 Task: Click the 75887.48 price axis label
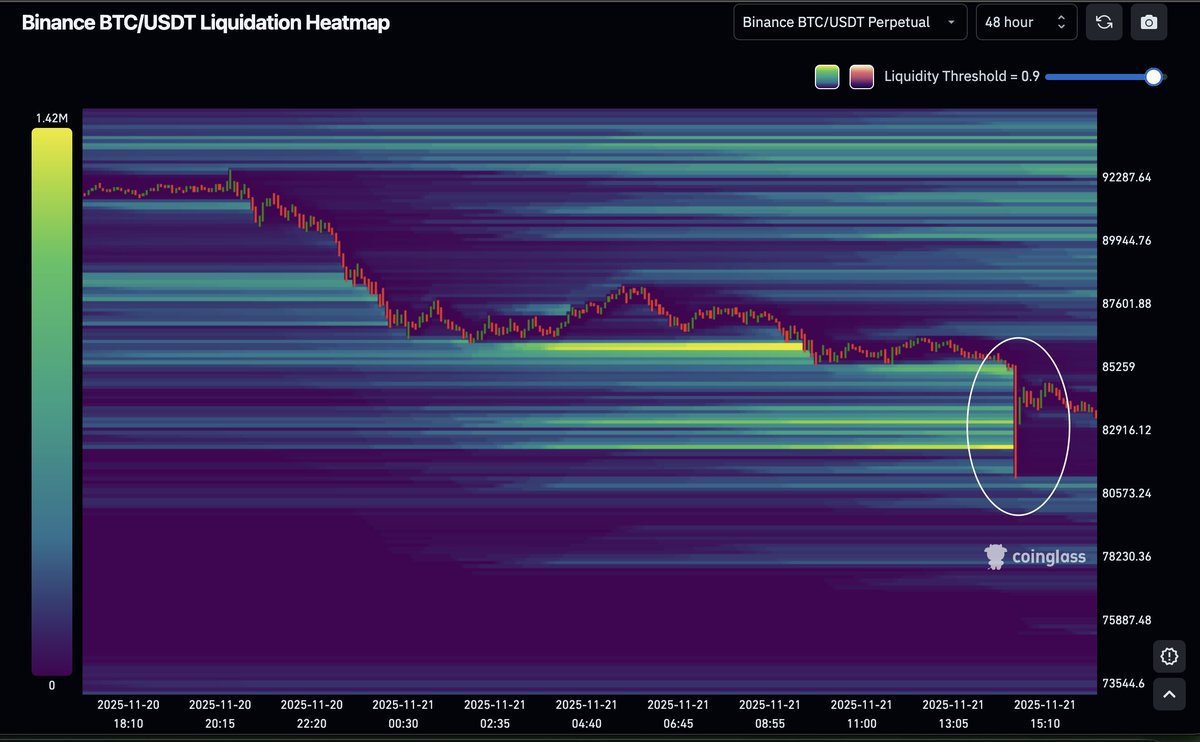1127,619
